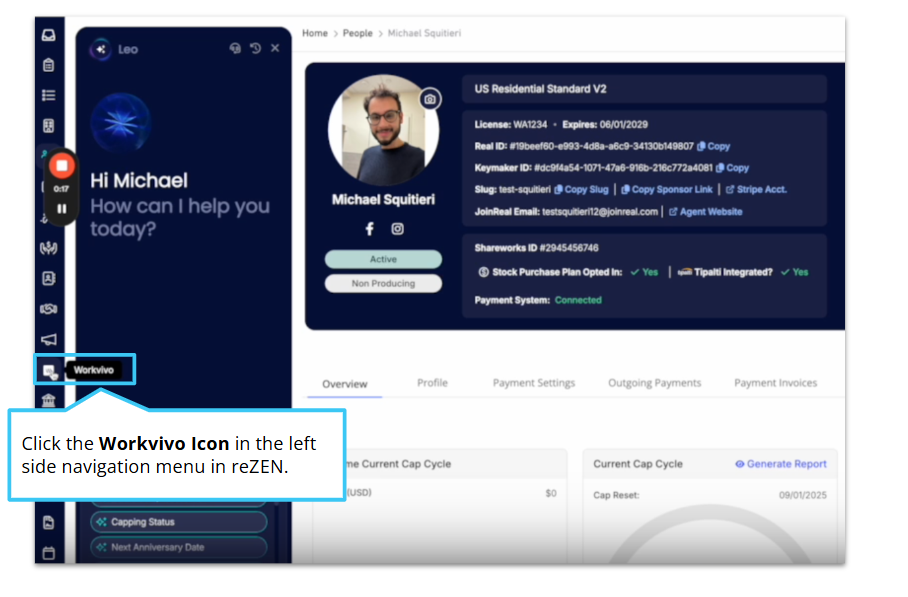Viewport: 908px width, 597px height.
Task: Click the Leo sparkle avatar icon
Action: click(101, 49)
